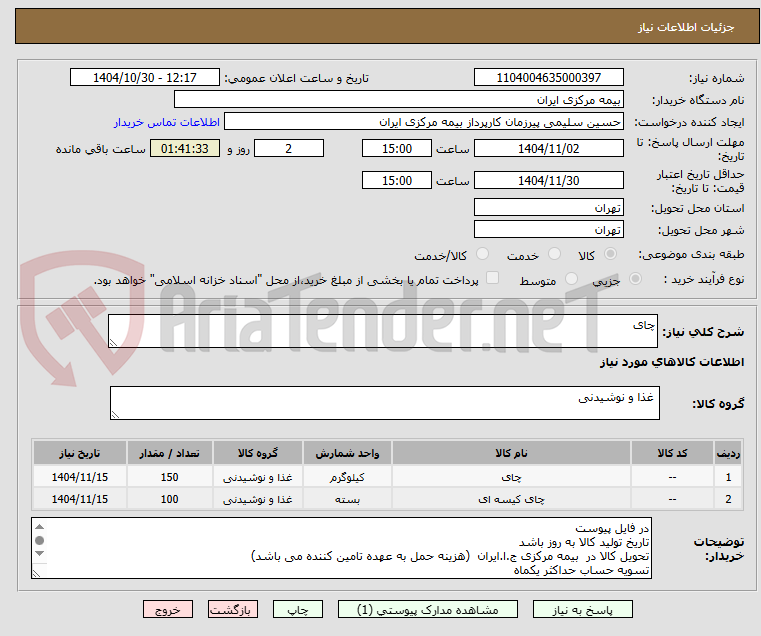Click the validity hour field beside 1404/11/30
The height and width of the screenshot is (636, 761).
click(397, 180)
